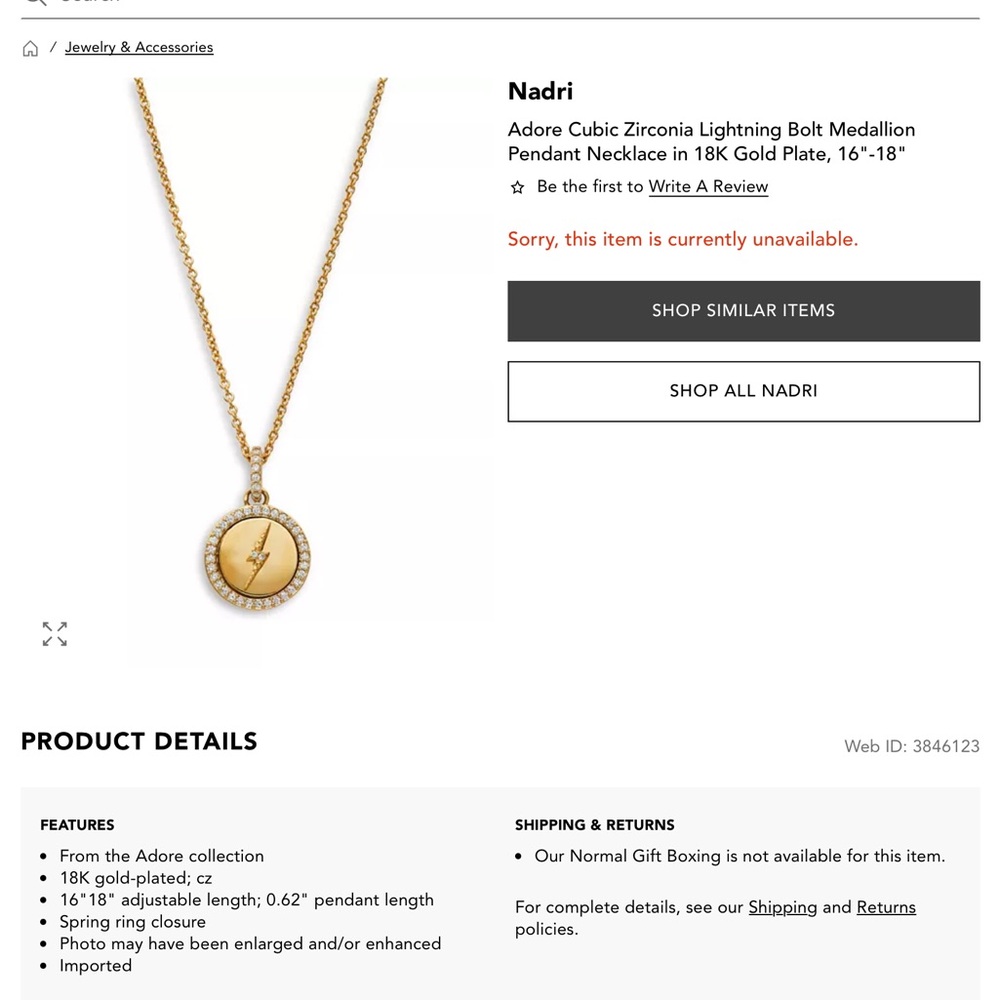This screenshot has width=1000, height=1000.
Task: Click the home icon in the breadcrumb
Action: click(30, 47)
